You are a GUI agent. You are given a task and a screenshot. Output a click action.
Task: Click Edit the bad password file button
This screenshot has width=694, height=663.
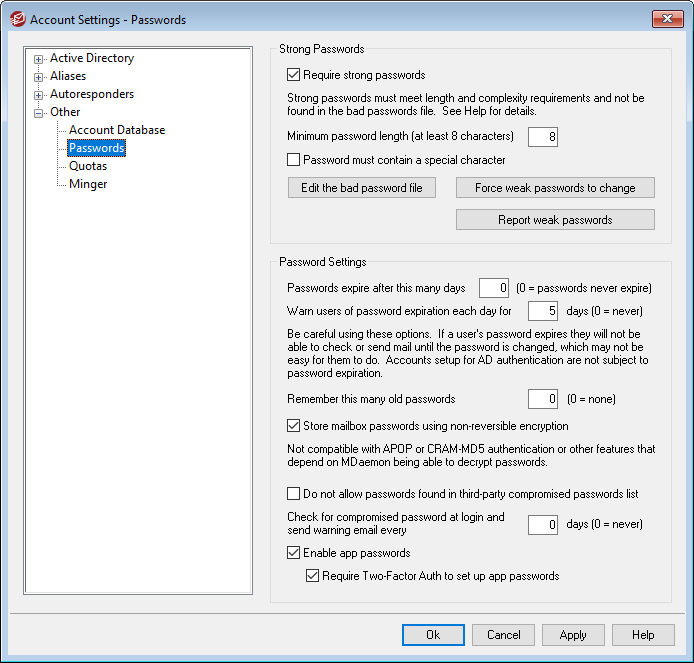361,188
